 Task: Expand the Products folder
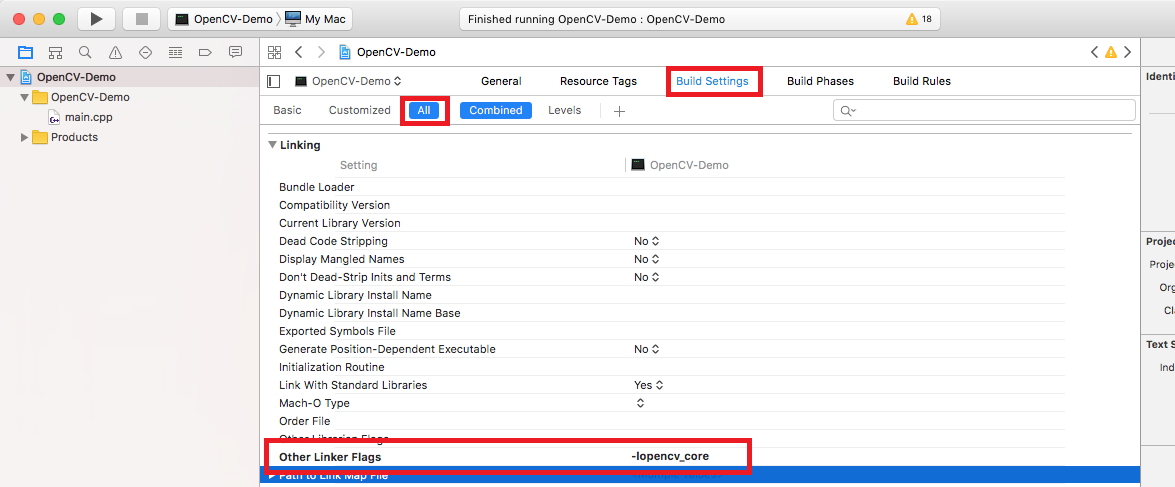pos(24,137)
